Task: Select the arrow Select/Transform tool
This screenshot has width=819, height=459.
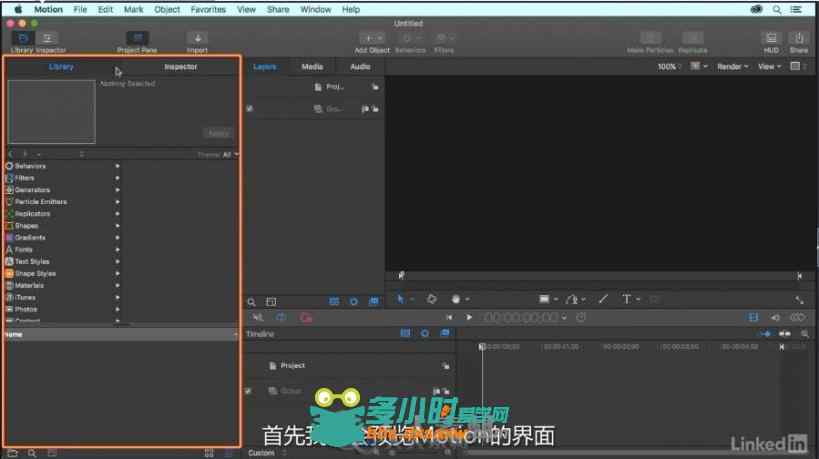Action: 401,299
